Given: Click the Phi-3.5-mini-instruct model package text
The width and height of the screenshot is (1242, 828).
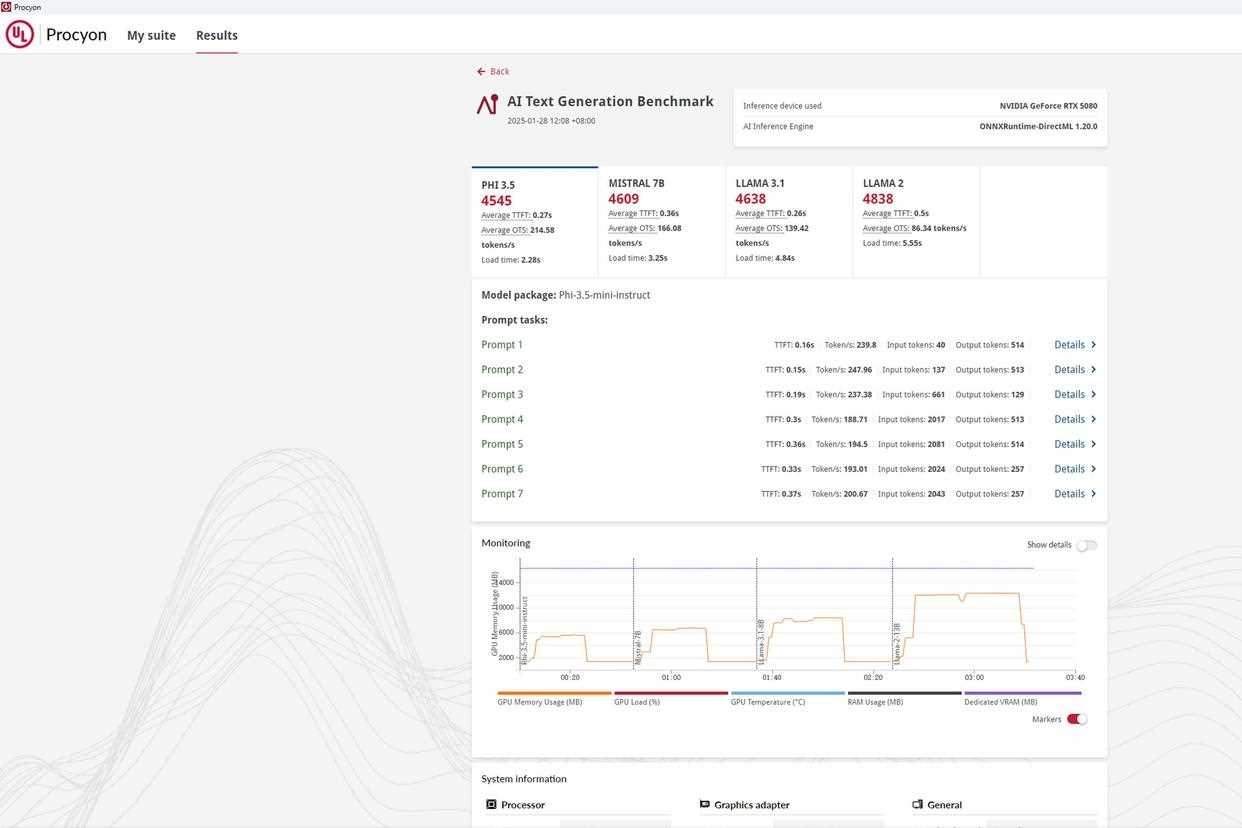Looking at the screenshot, I should [604, 295].
